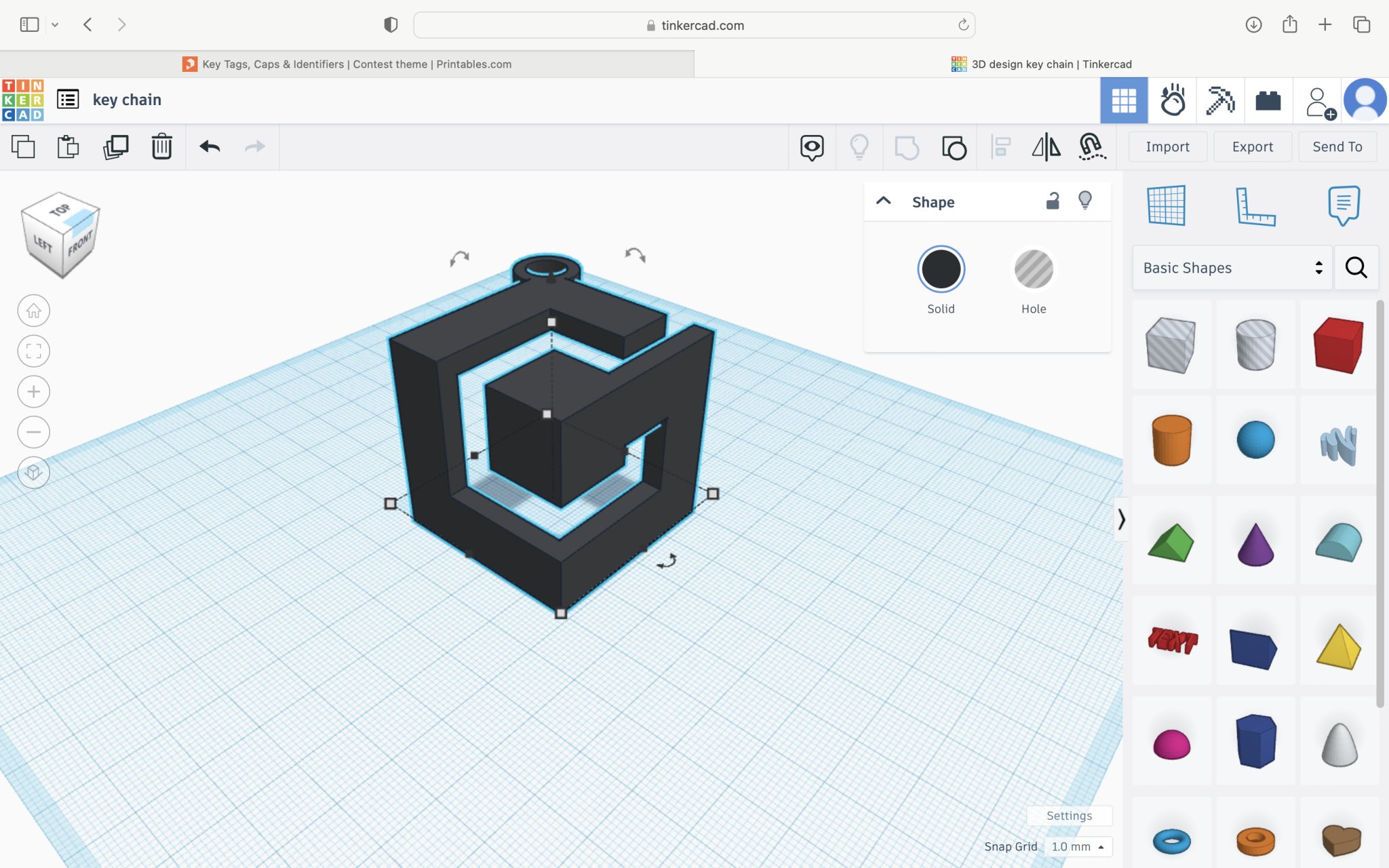The height and width of the screenshot is (868, 1389).
Task: Hide selected shape with lightbulb icon
Action: tap(1085, 201)
